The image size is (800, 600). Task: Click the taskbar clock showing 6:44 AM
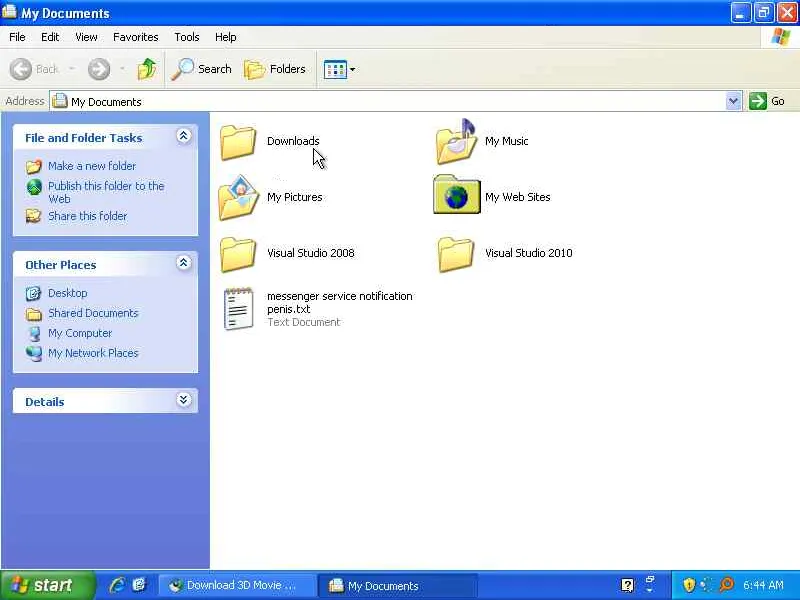point(763,585)
